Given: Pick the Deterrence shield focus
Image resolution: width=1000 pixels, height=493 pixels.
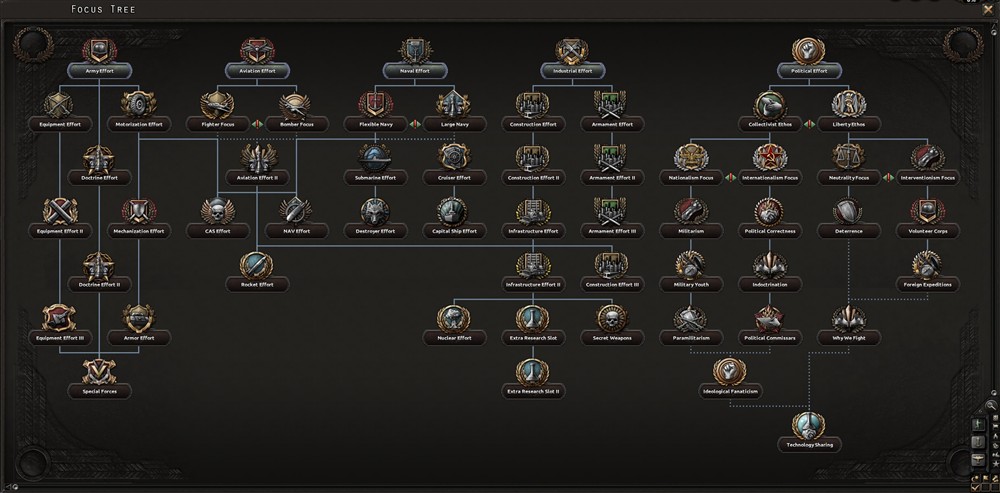Looking at the screenshot, I should point(849,211).
